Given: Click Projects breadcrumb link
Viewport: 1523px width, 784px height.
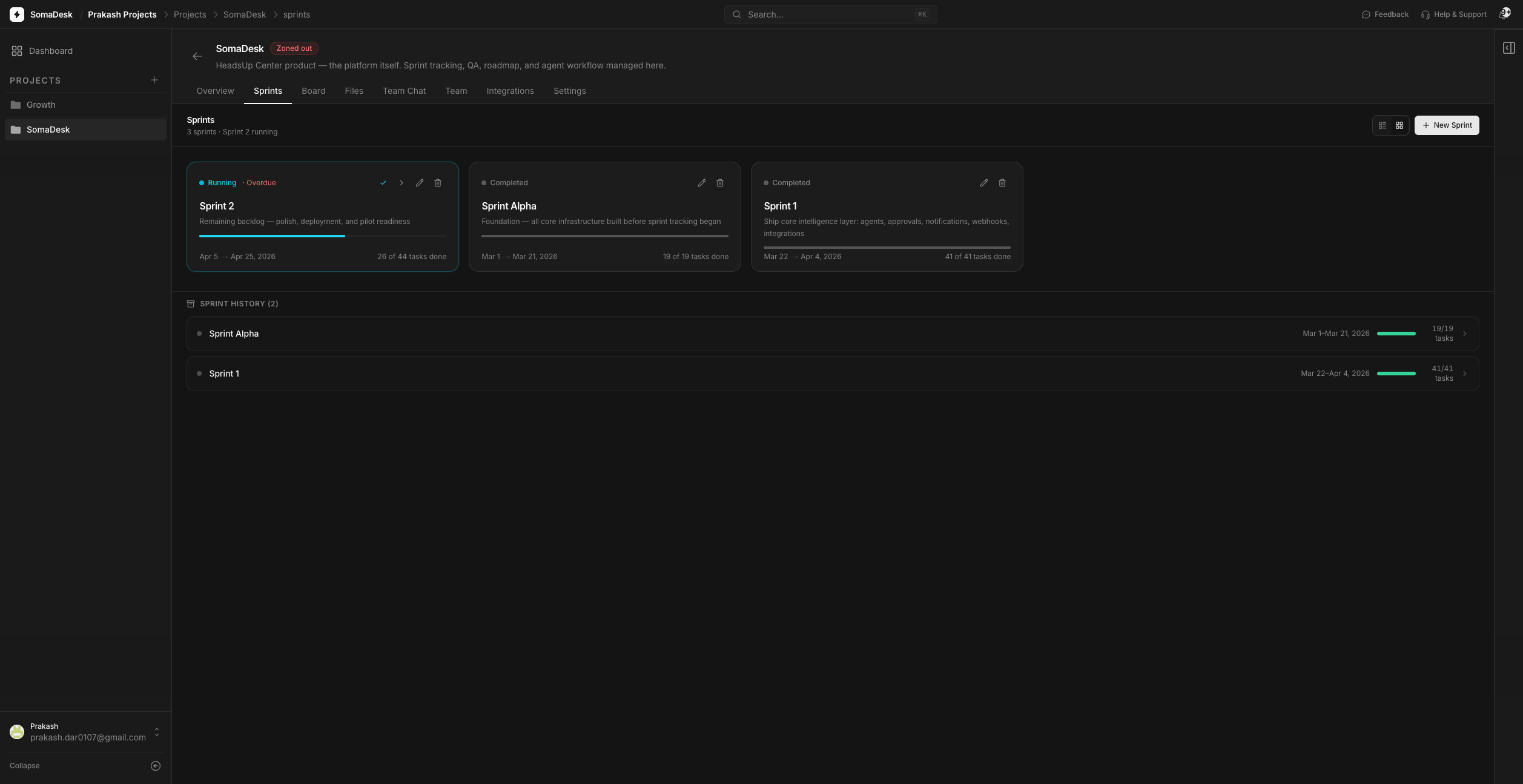Looking at the screenshot, I should (x=190, y=15).
